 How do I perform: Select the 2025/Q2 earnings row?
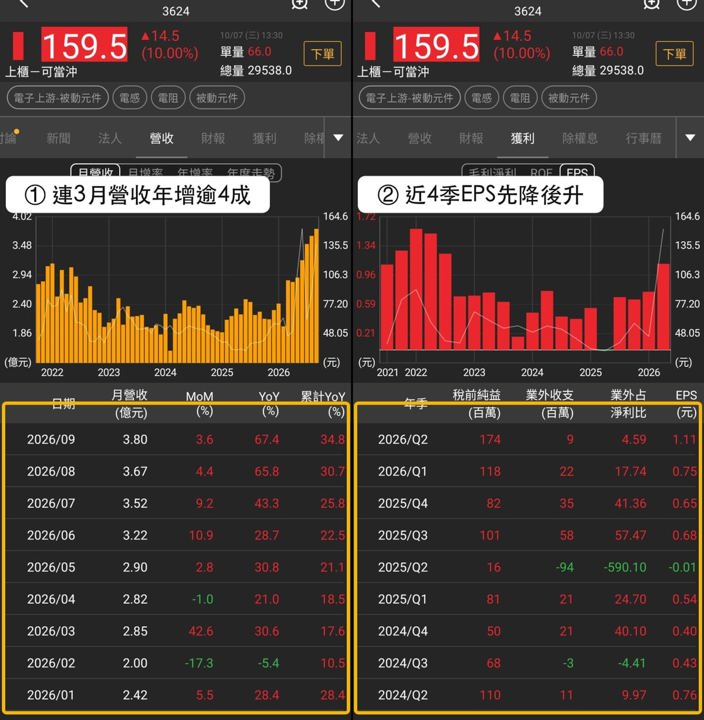(528, 567)
